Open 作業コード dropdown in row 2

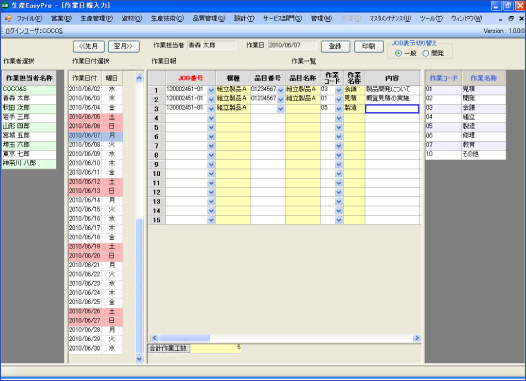point(338,99)
